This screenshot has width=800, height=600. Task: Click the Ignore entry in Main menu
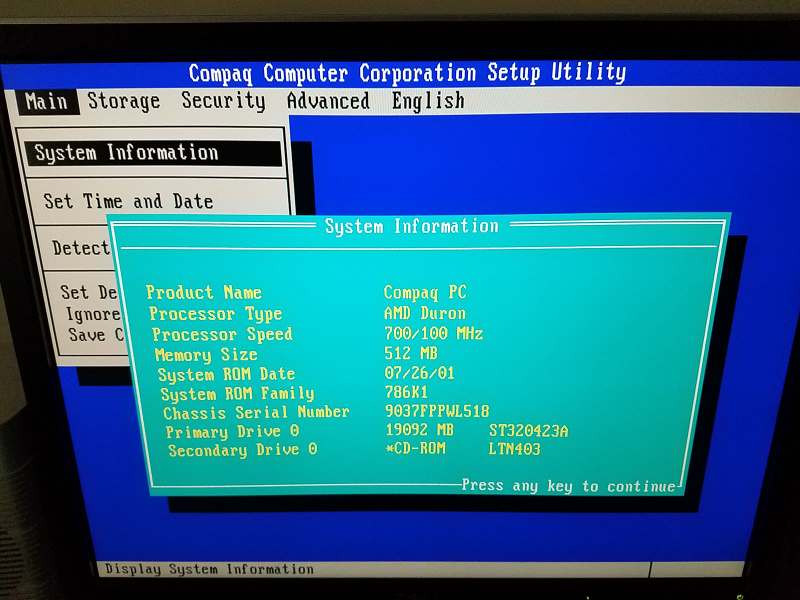pos(93,314)
